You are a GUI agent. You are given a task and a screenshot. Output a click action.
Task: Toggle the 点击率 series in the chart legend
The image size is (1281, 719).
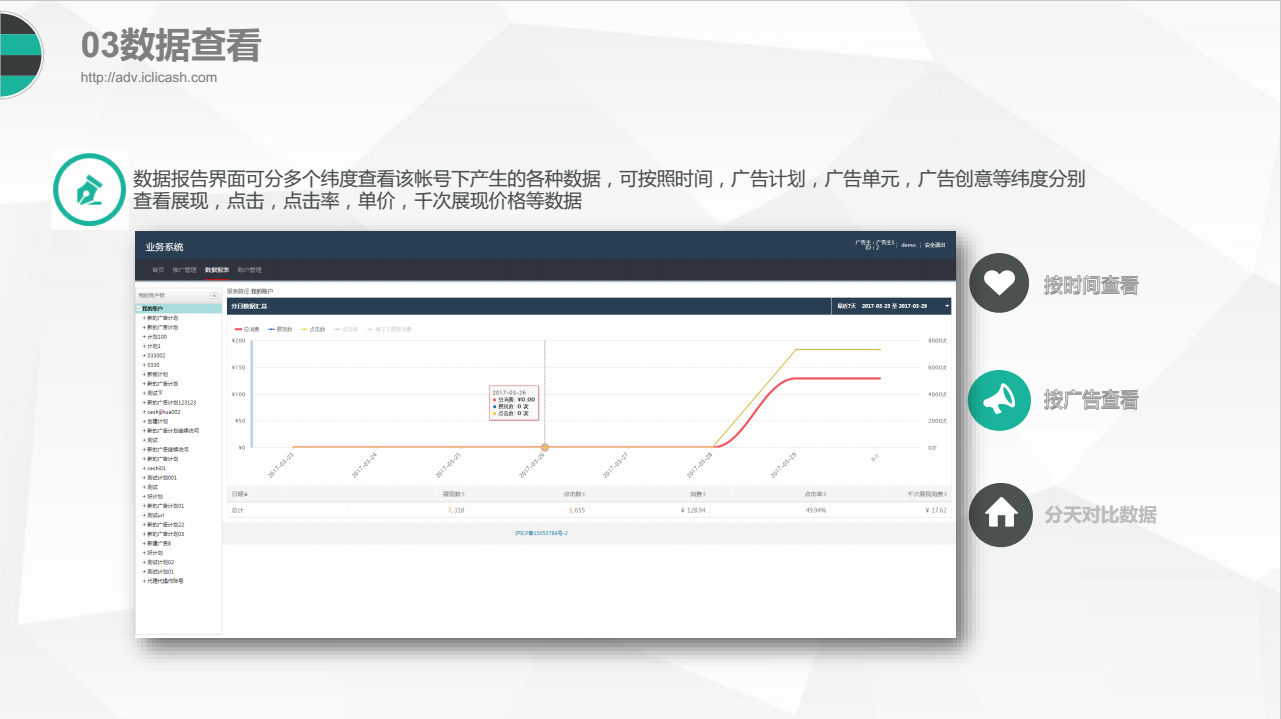(x=345, y=329)
